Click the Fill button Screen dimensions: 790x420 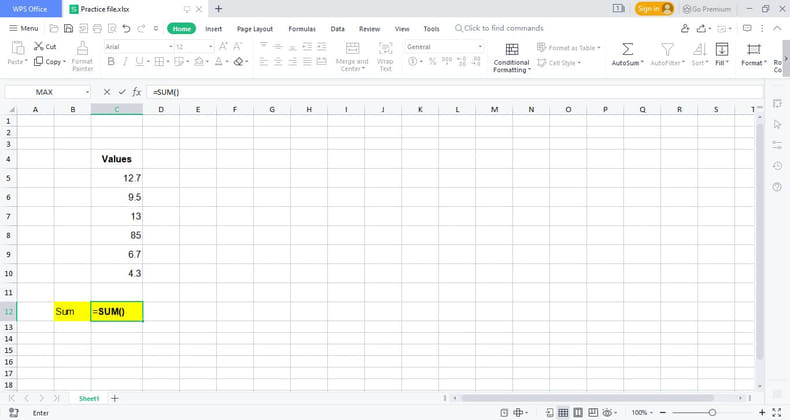(x=721, y=54)
